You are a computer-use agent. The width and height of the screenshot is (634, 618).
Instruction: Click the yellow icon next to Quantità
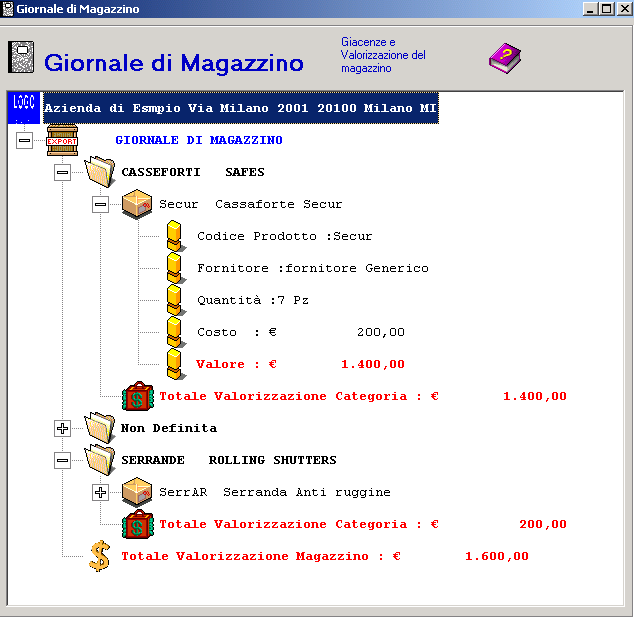pos(175,300)
